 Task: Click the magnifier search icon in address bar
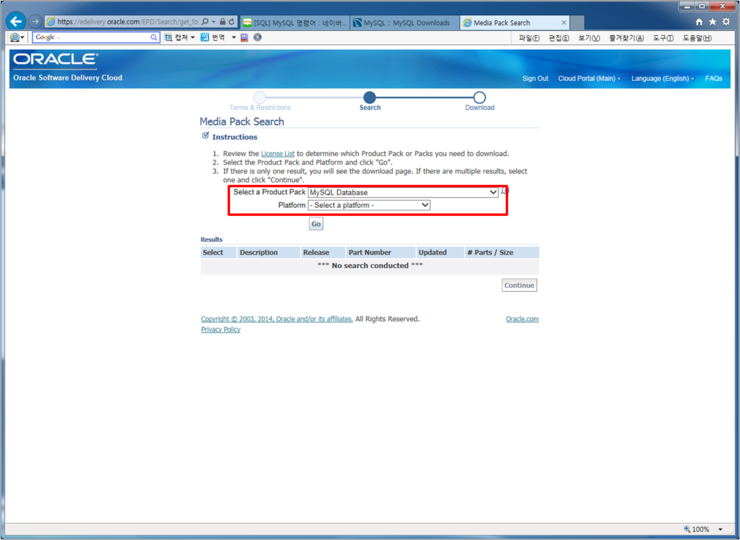205,22
